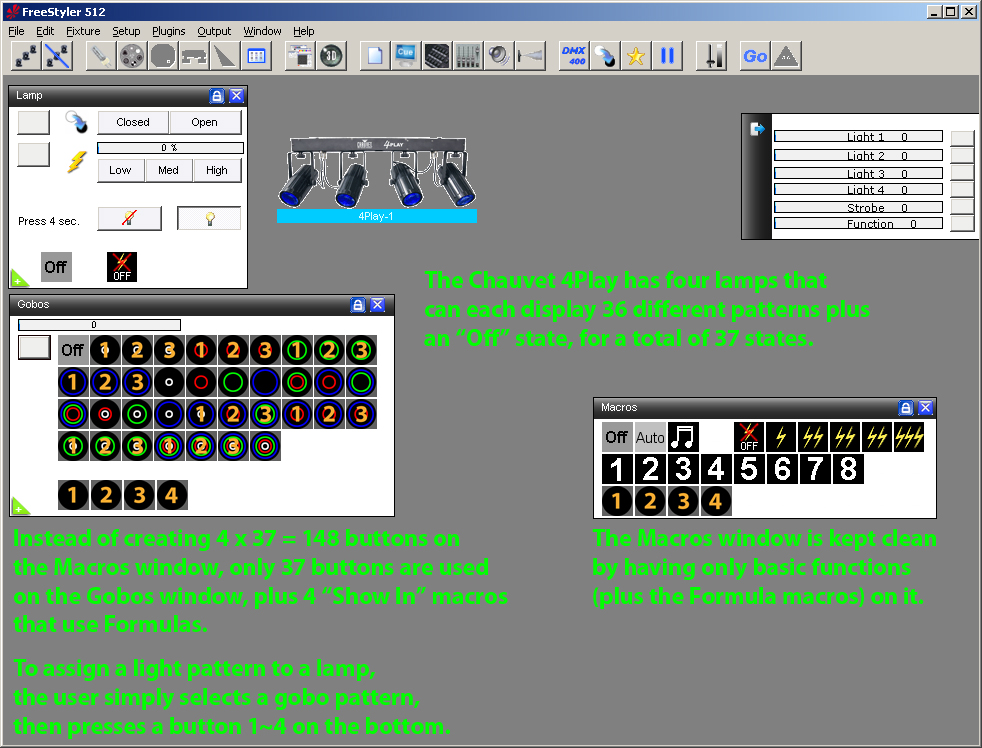The image size is (982, 748).
Task: Select Show In macro 4 in Gobos window
Action: click(172, 496)
